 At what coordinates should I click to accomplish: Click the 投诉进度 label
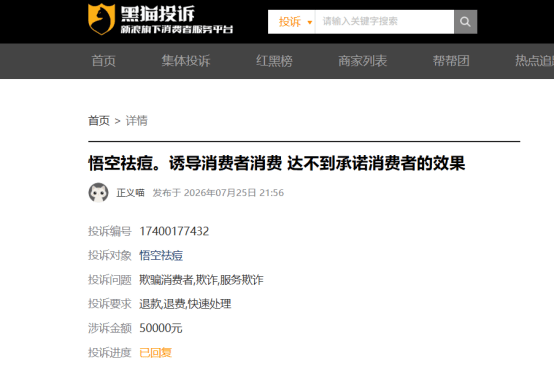click(110, 352)
